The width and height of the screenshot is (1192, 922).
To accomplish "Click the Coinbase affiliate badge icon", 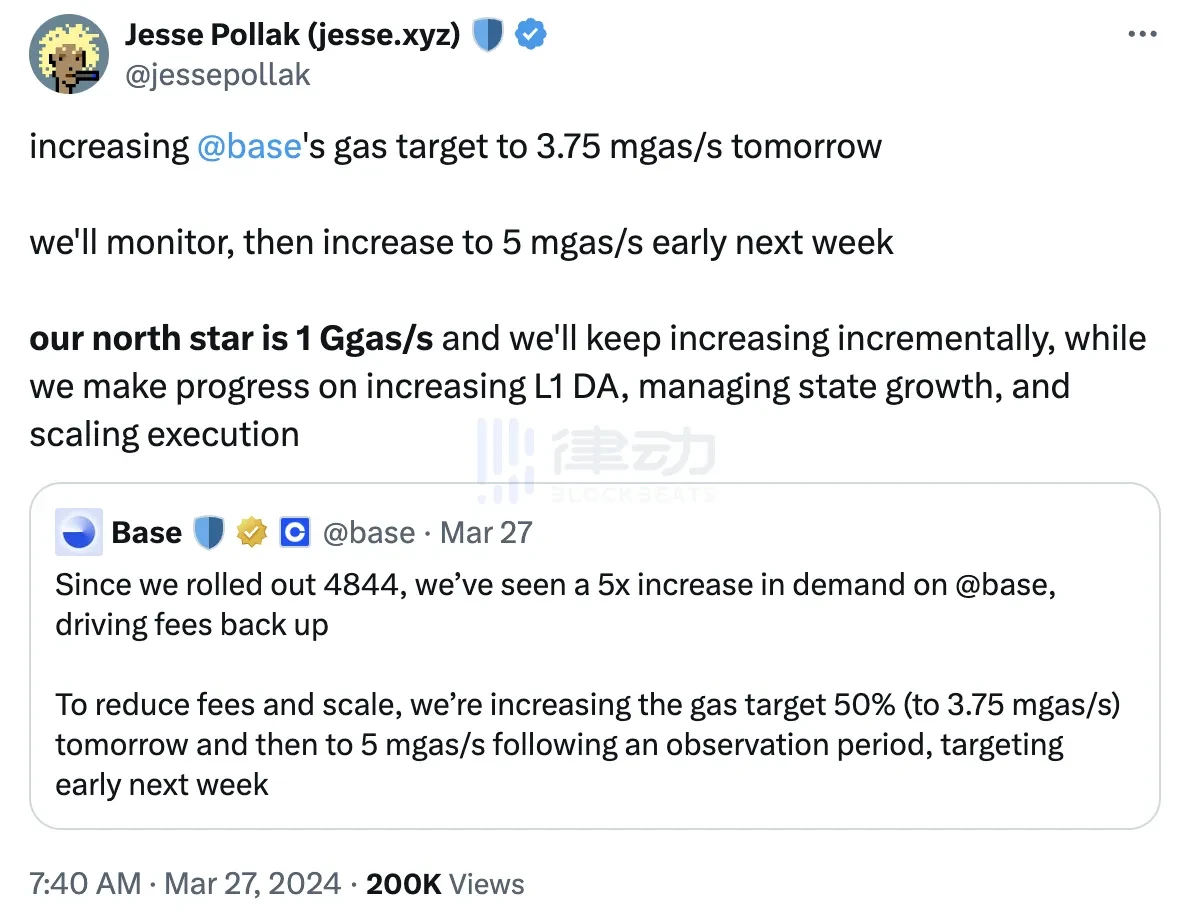I will [x=293, y=533].
